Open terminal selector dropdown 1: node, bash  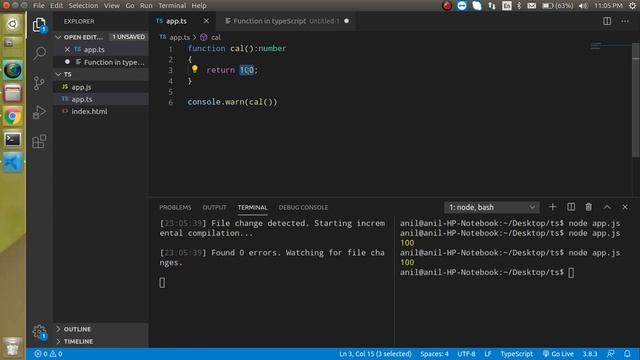[x=491, y=207]
